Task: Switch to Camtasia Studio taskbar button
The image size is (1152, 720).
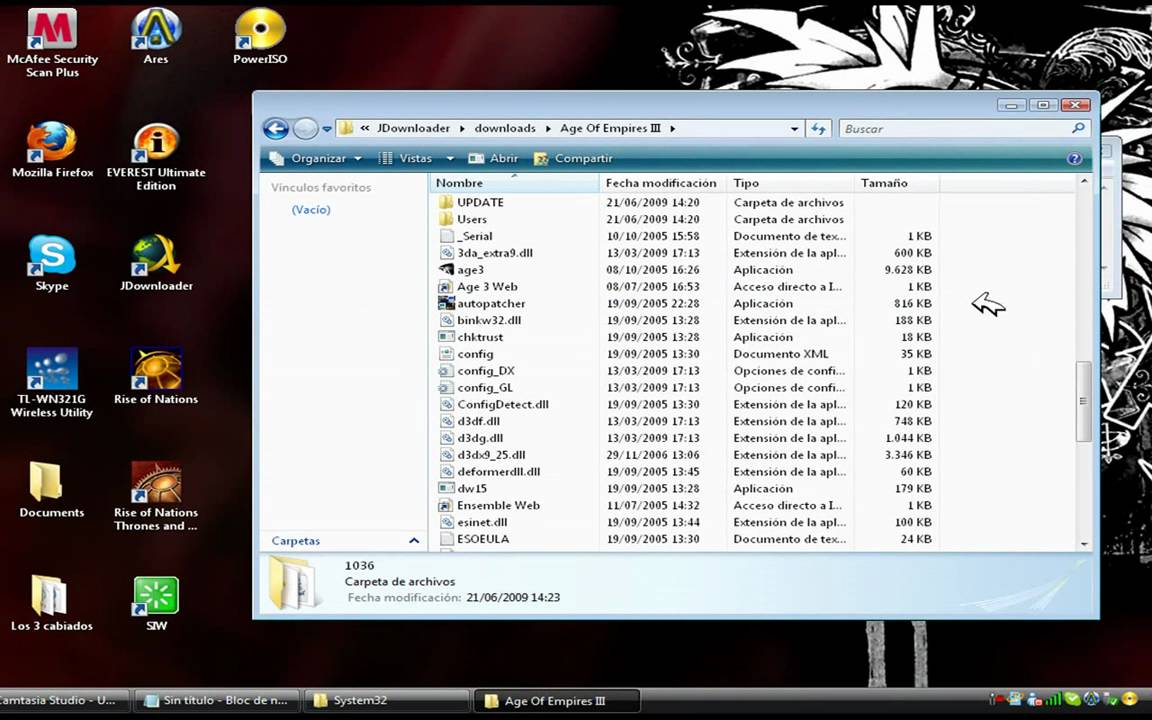Action: [63, 700]
